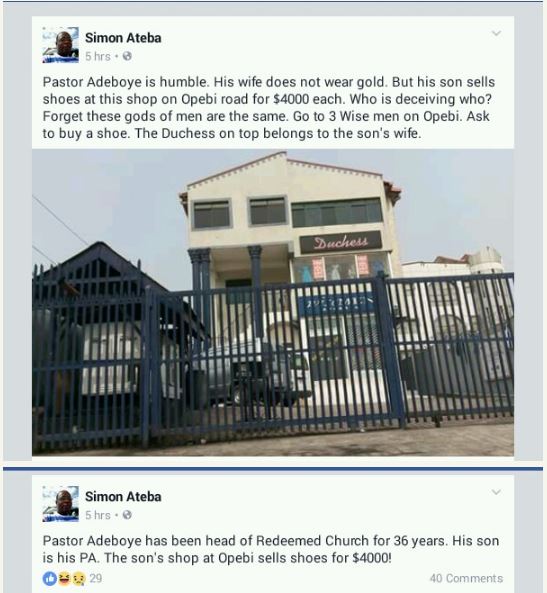The width and height of the screenshot is (547, 593).
Task: Expand second post's options chevron
Action: tap(496, 492)
